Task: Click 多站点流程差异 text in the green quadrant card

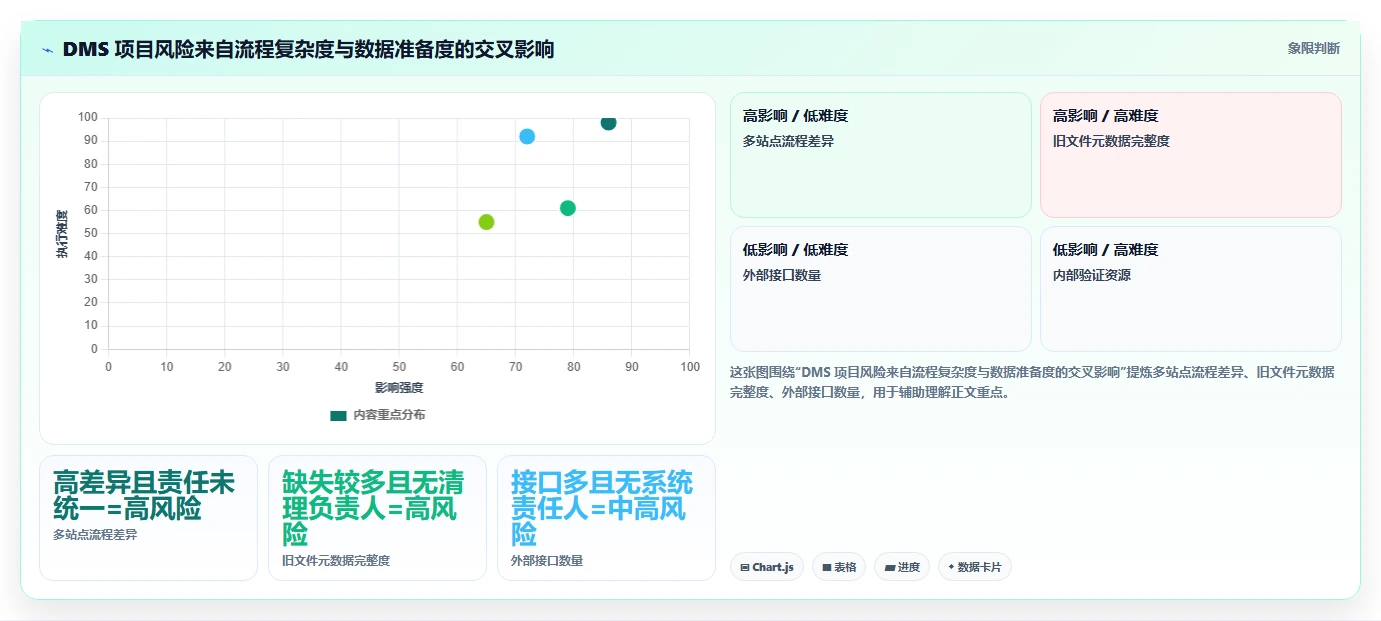Action: (788, 141)
